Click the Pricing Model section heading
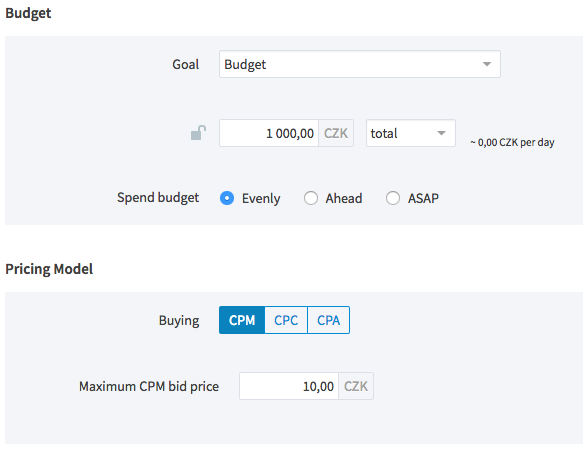The width and height of the screenshot is (583, 454). click(49, 269)
